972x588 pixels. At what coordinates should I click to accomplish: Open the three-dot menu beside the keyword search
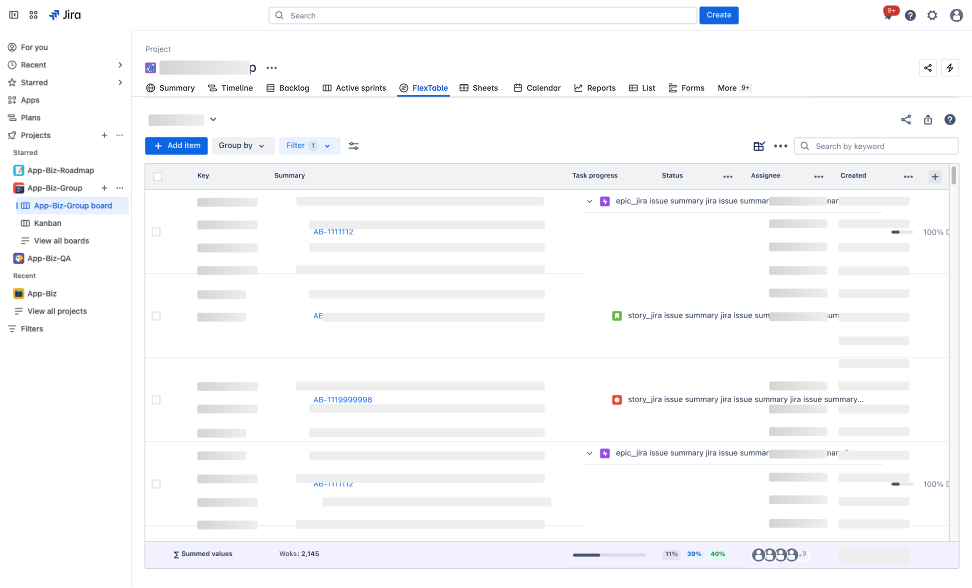(780, 146)
